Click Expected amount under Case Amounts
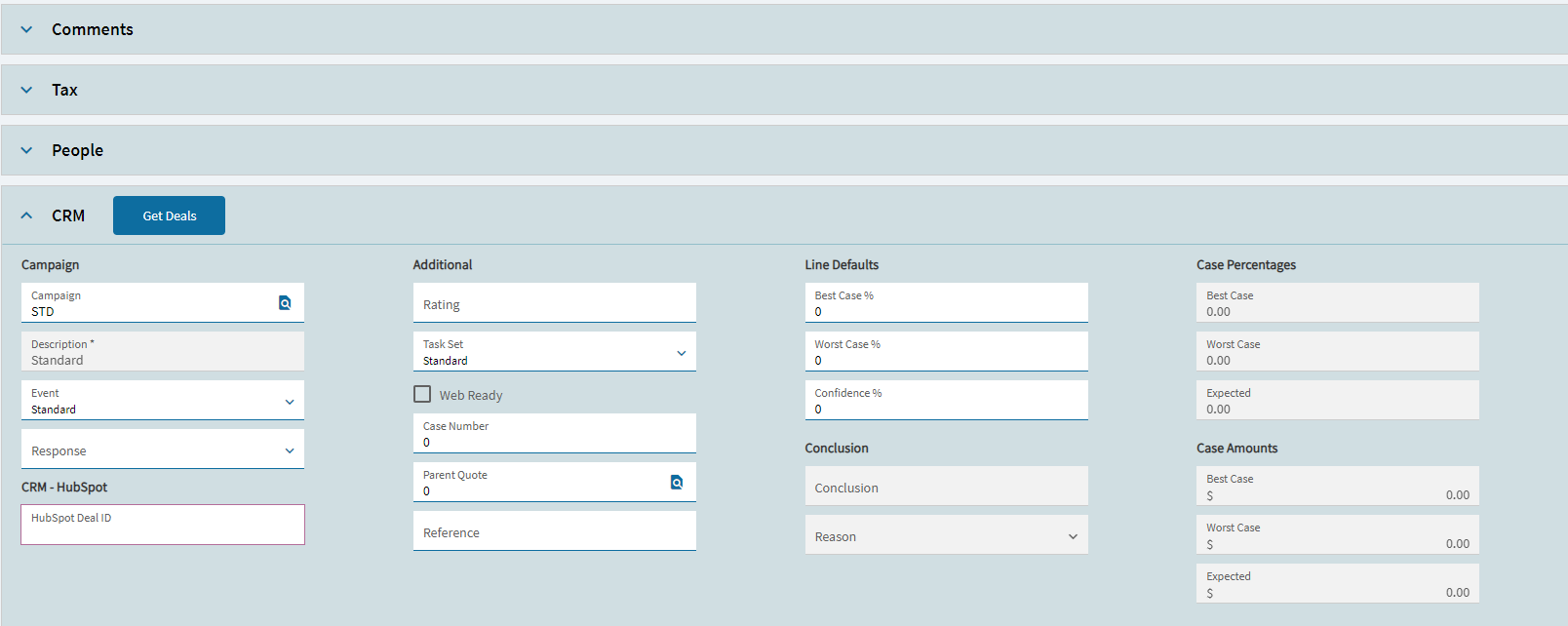Screen dimensions: 1568x626 click(1338, 583)
